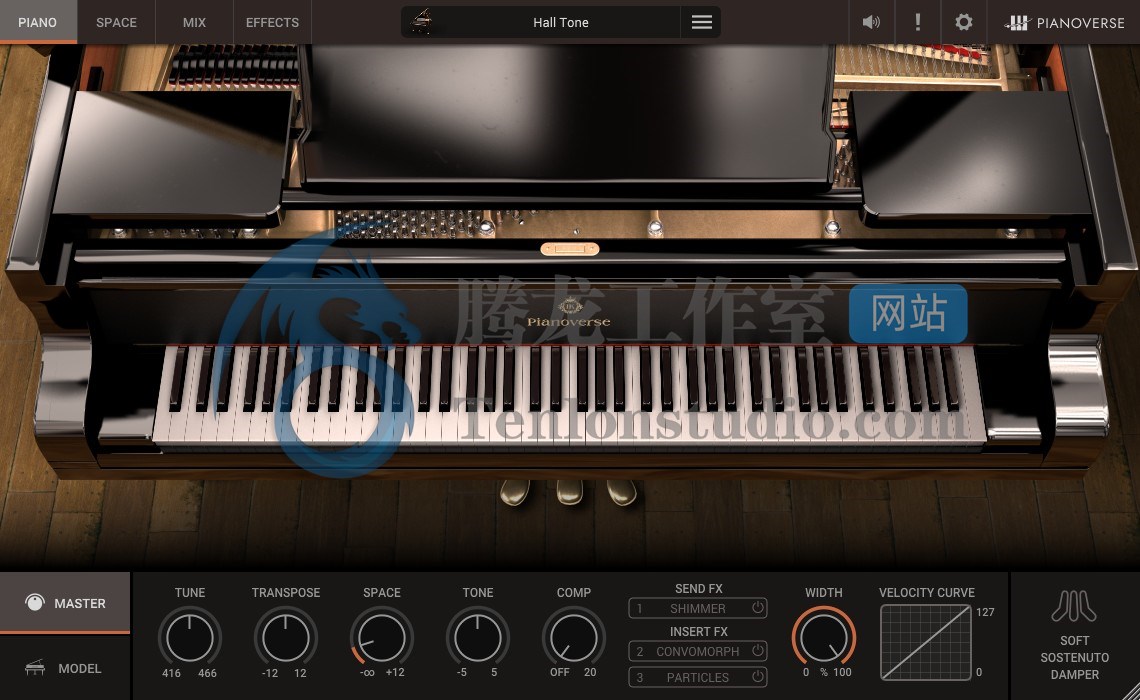Click the VELOCITY CURVE label
1140x700 pixels.
coord(926,592)
